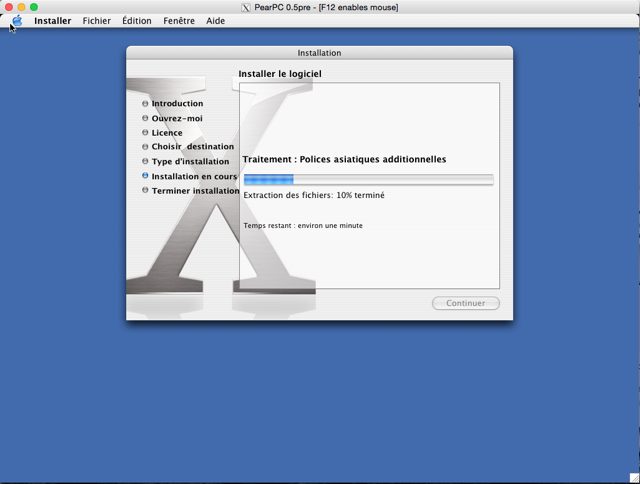
Task: Click the Temps restant : environ une minute text
Action: [x=303, y=226]
